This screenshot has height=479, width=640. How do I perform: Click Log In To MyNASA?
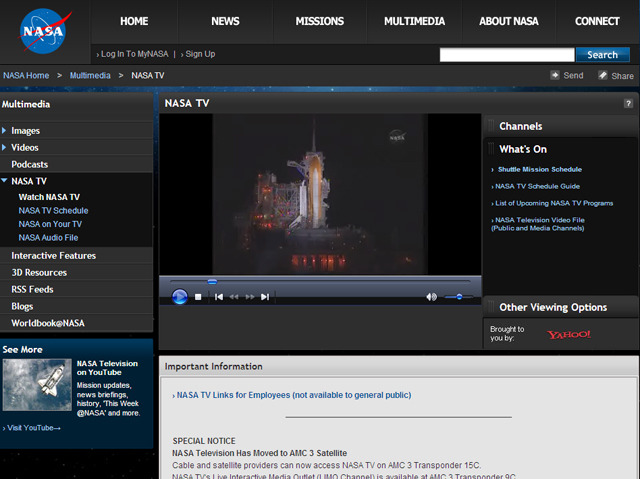pyautogui.click(x=132, y=54)
